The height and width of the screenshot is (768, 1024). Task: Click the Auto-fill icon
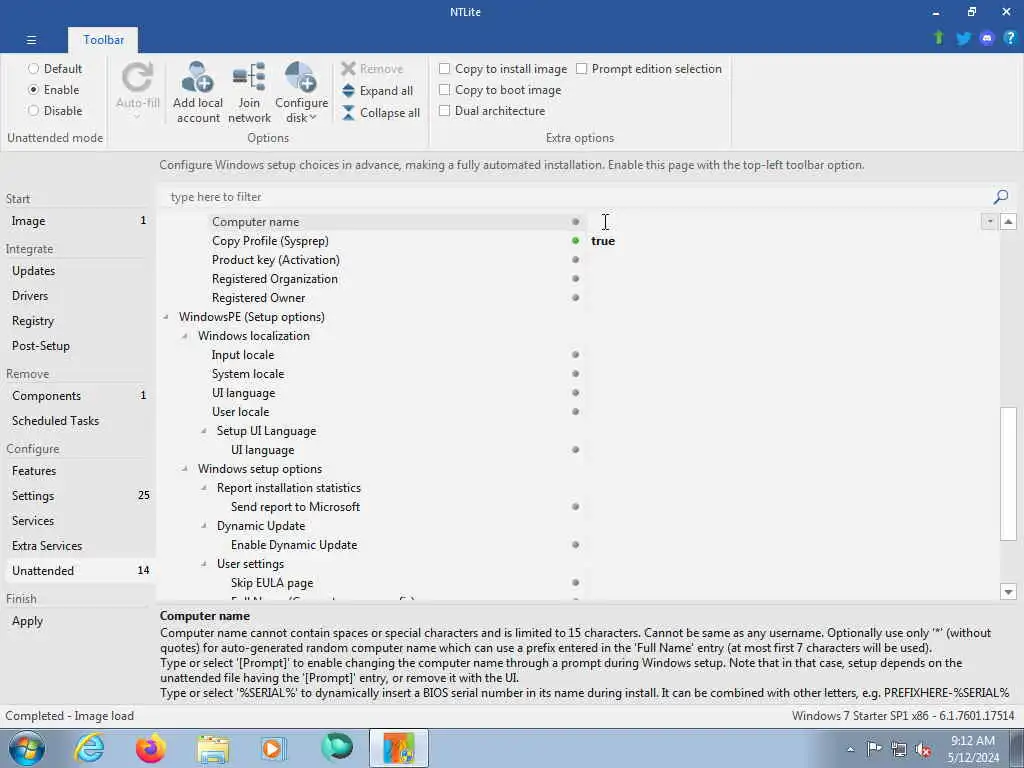point(137,78)
